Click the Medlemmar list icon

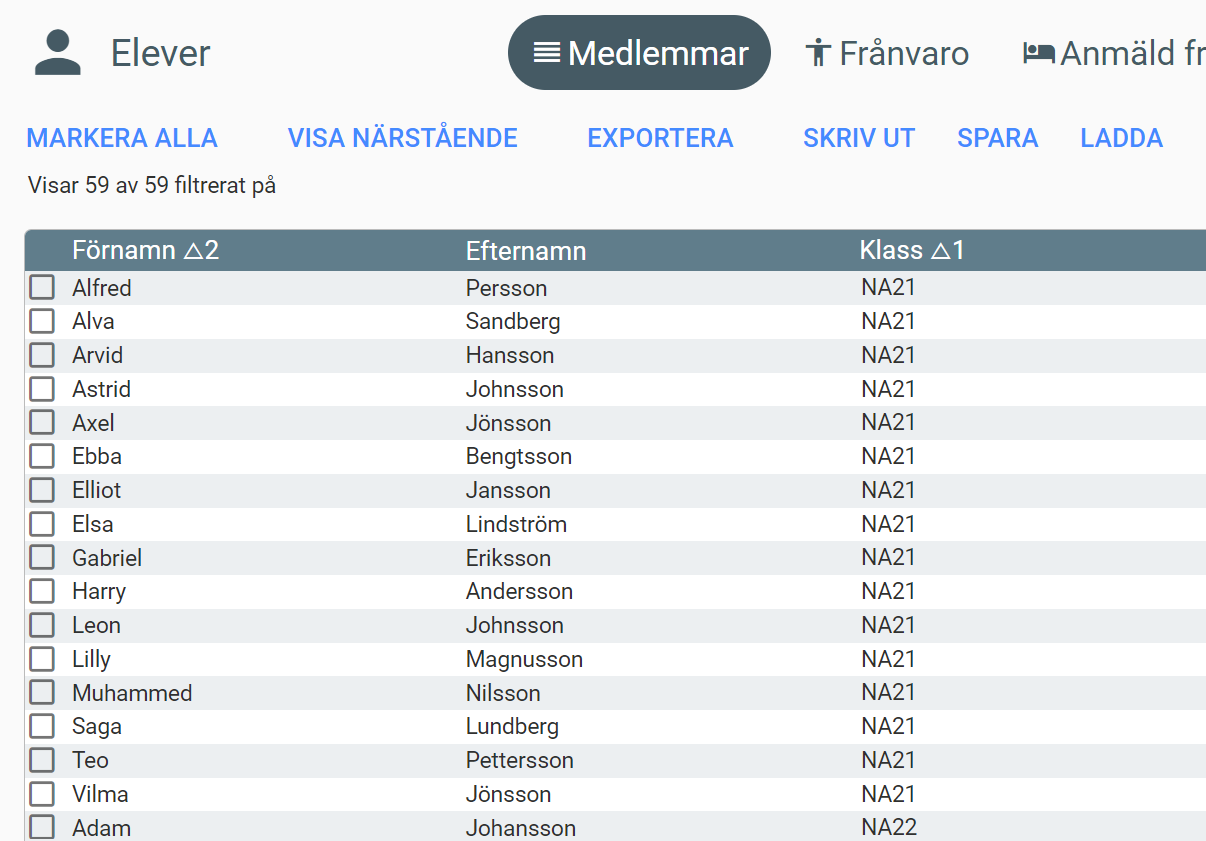(x=547, y=53)
